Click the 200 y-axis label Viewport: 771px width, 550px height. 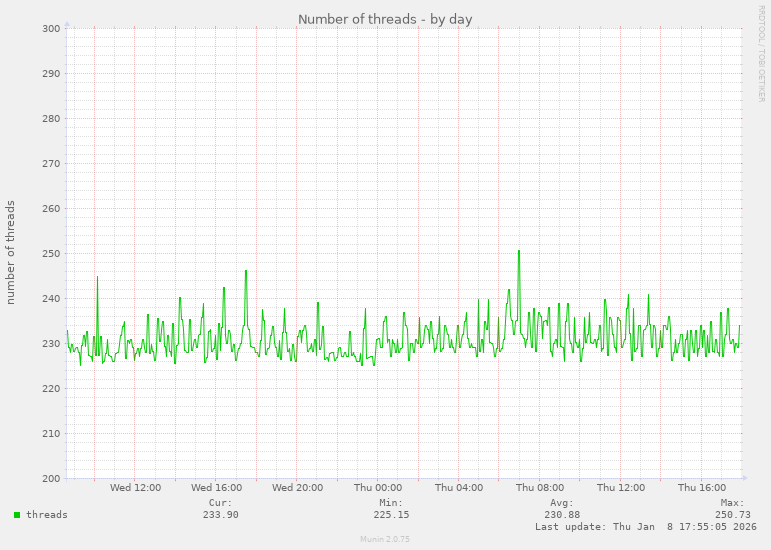click(51, 479)
